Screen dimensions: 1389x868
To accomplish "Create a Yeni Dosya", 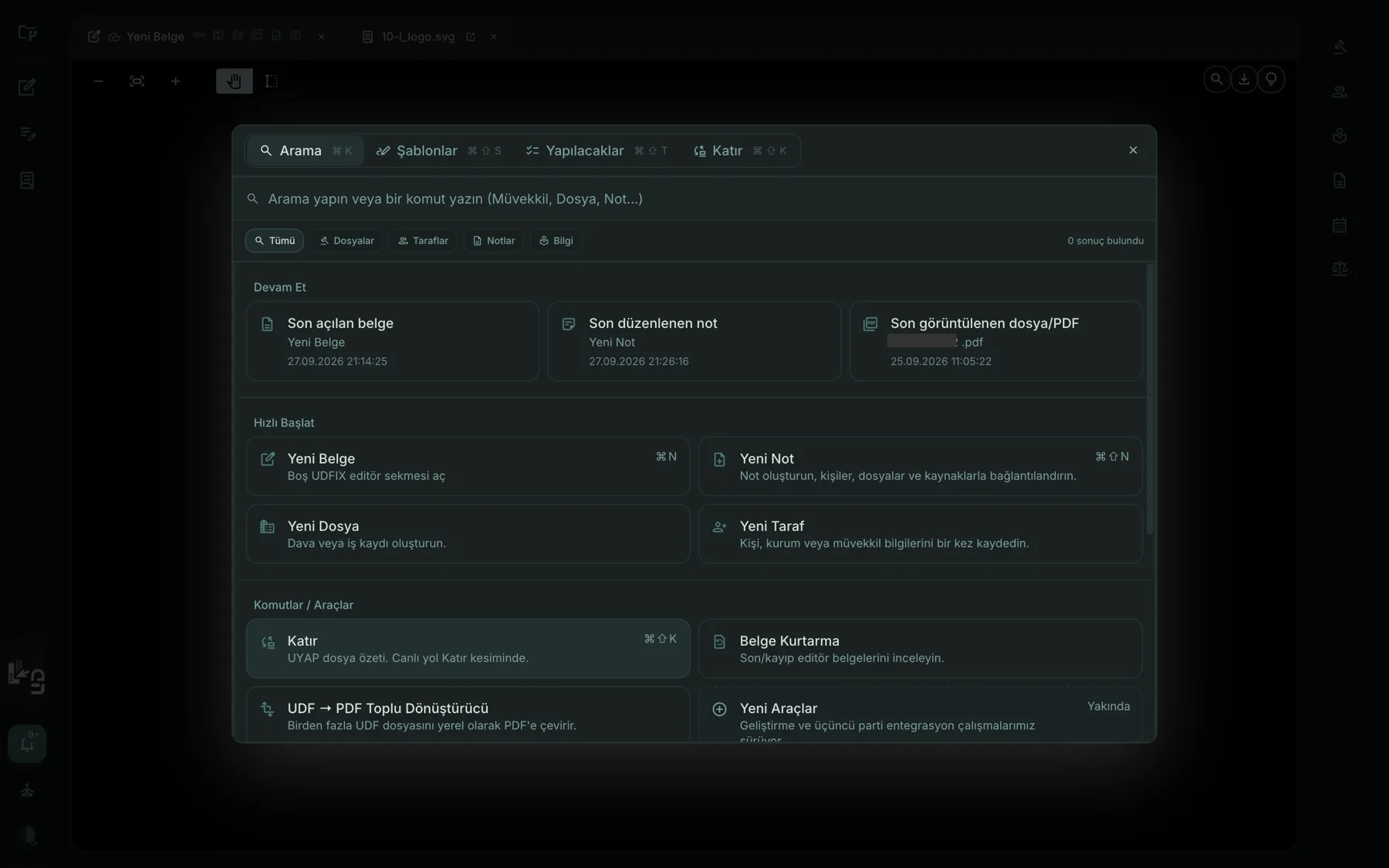I will tap(468, 534).
